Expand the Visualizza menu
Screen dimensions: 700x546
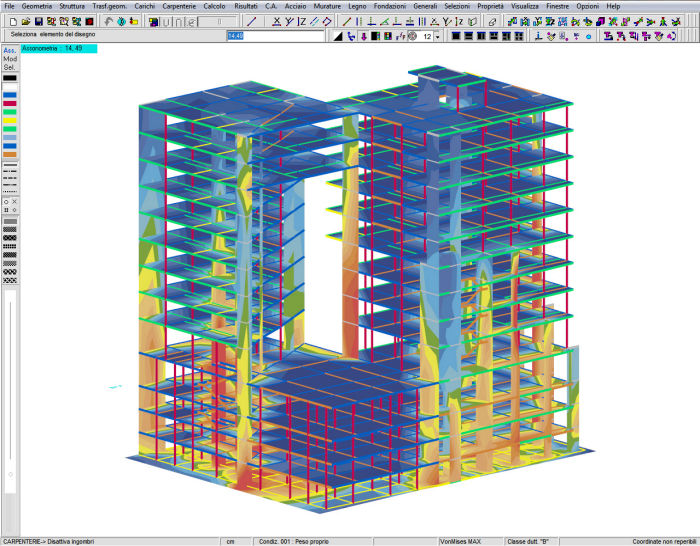click(524, 6)
